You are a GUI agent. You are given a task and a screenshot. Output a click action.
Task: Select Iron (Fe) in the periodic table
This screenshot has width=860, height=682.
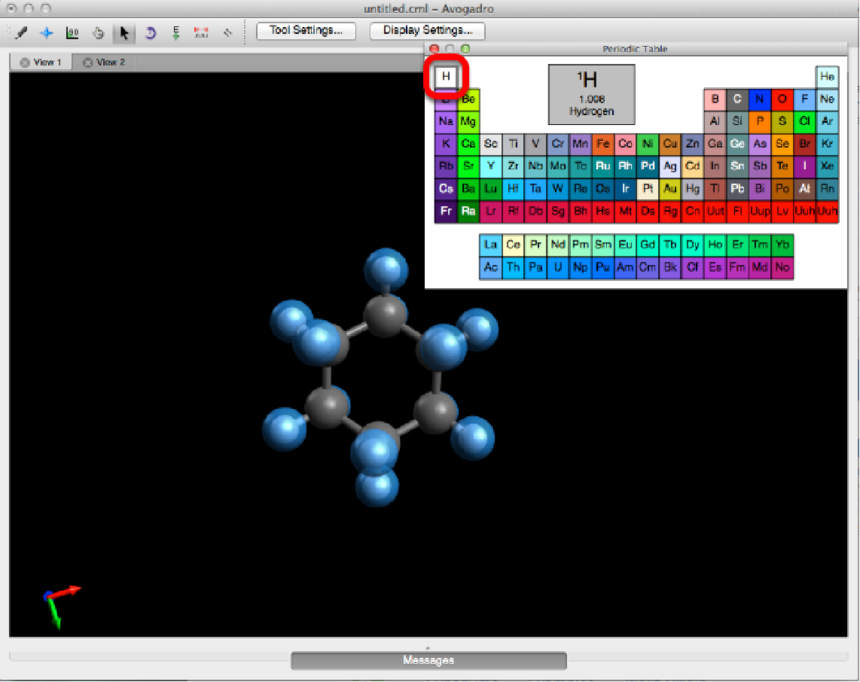603,143
